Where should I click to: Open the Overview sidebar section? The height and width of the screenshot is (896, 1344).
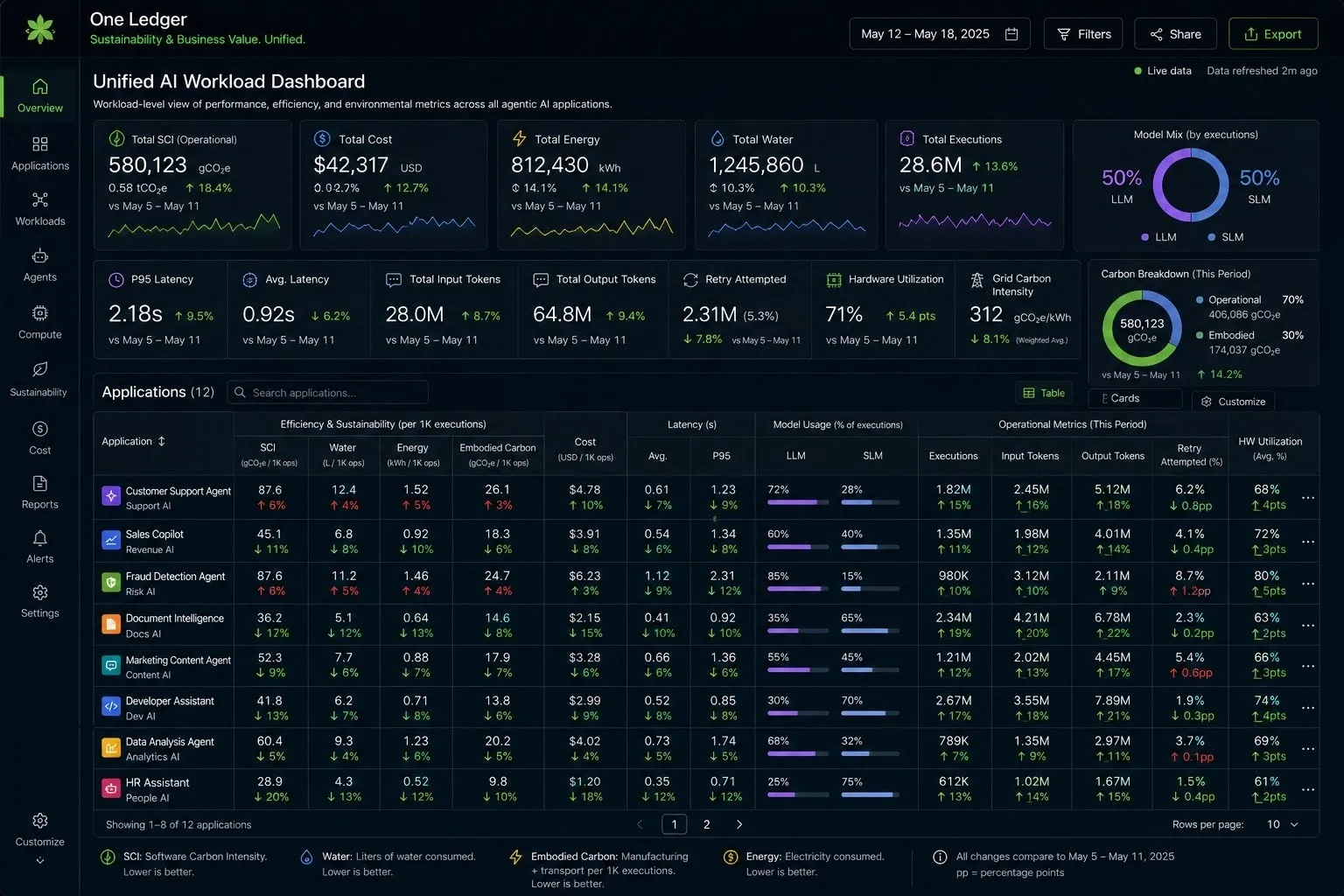(39, 96)
